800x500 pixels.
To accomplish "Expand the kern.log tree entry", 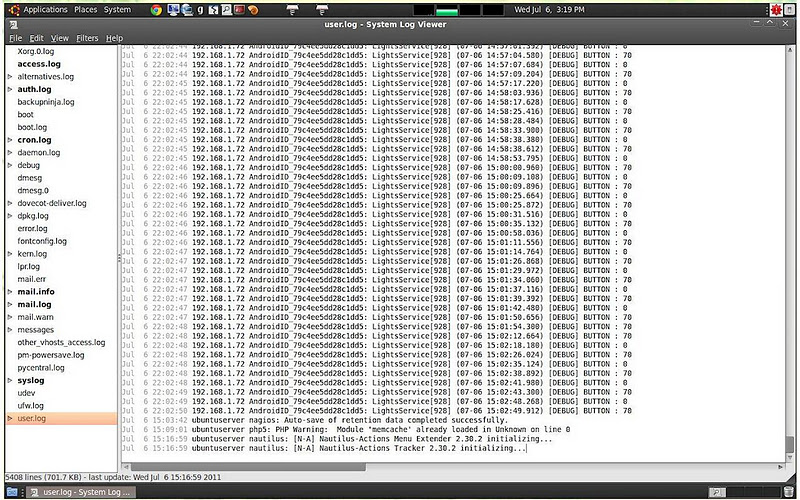I will 10,254.
